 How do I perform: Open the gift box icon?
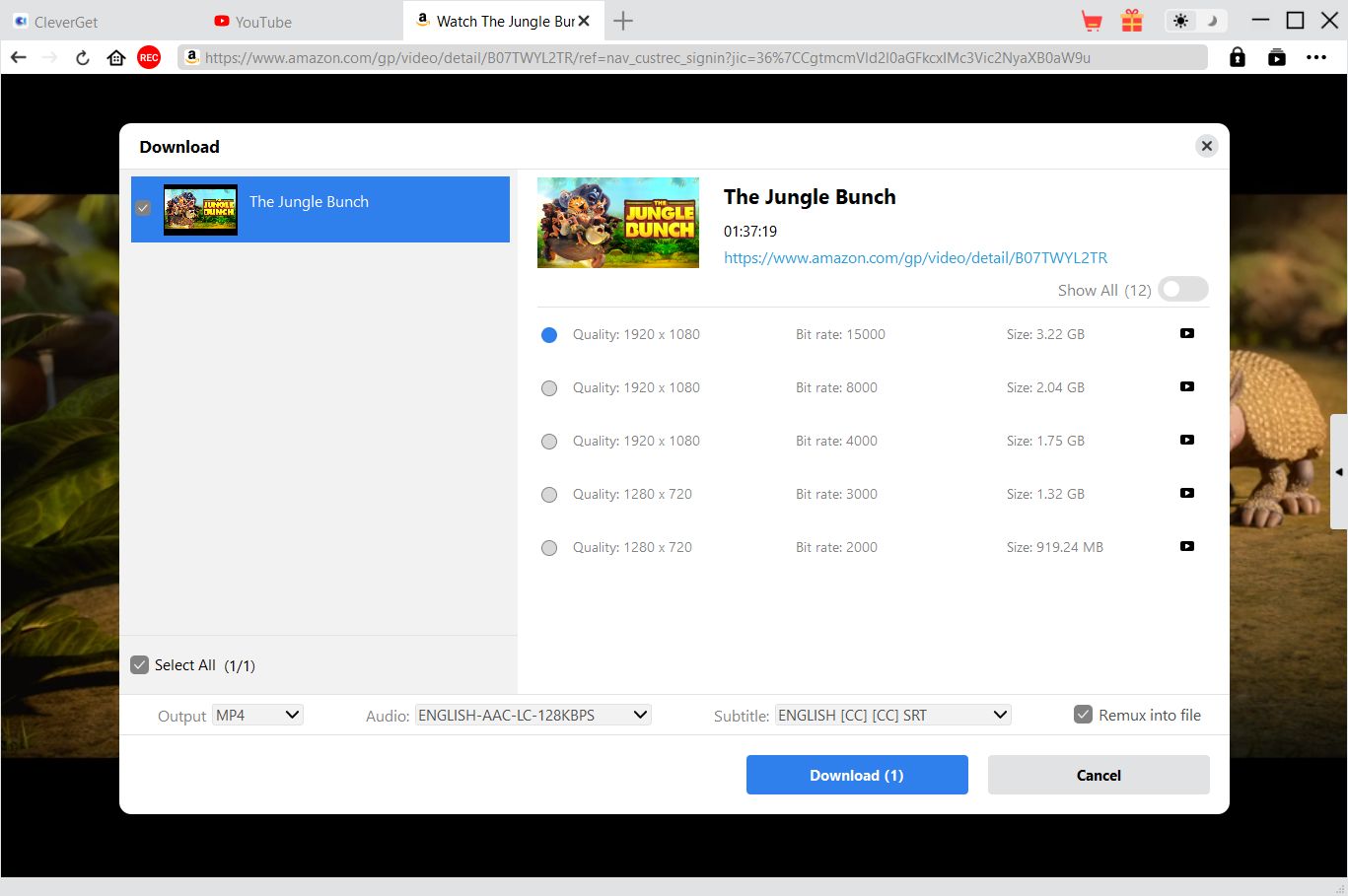click(1132, 21)
